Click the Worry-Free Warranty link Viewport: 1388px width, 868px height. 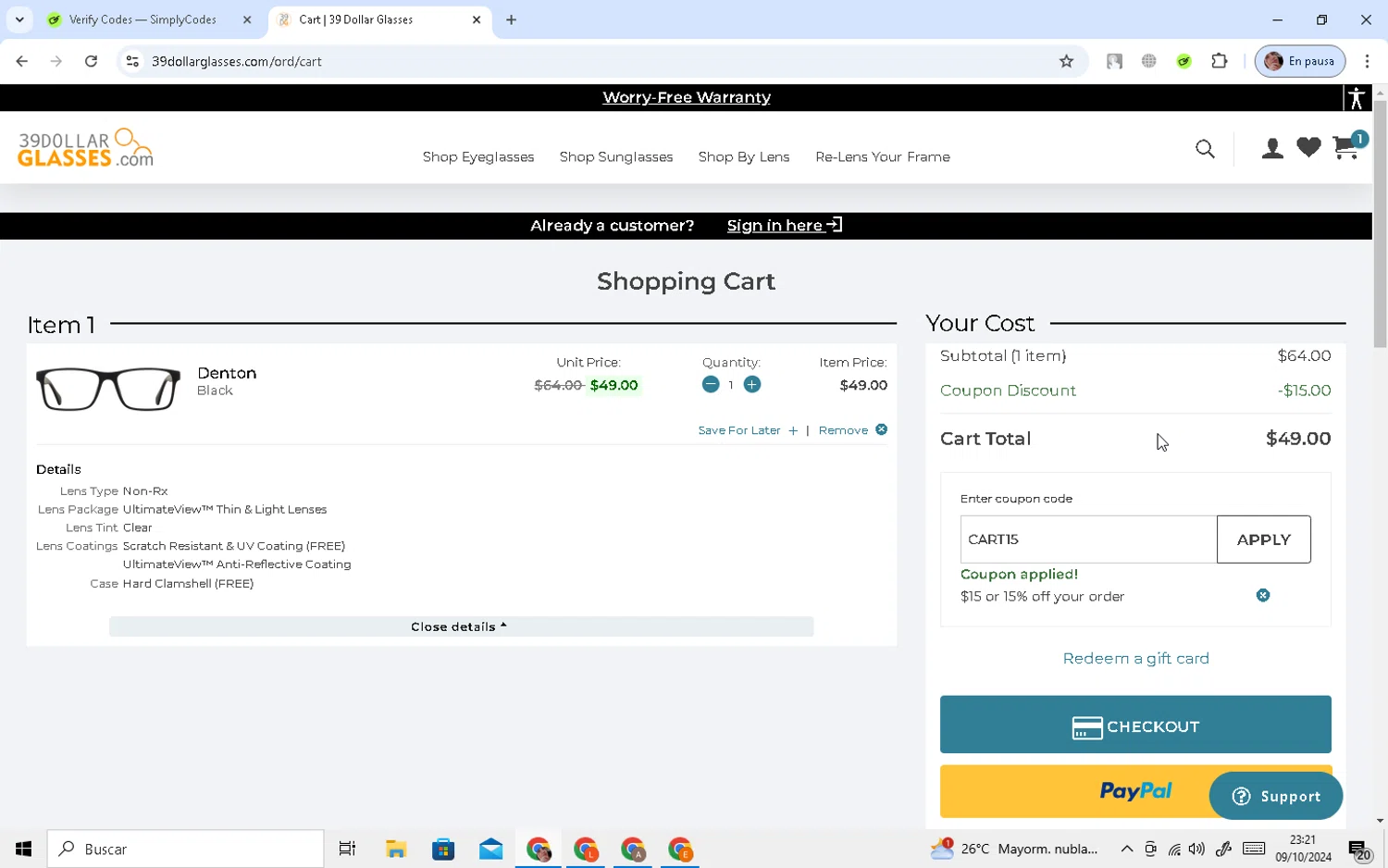point(687,97)
